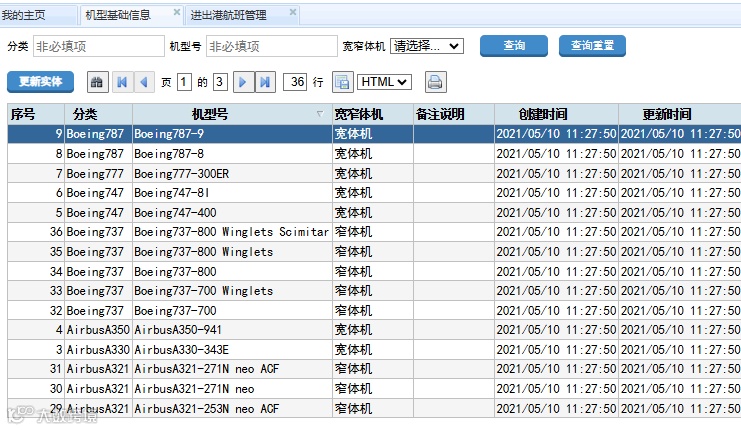Screen dimensions: 741x430
Task: Select the Boeing787-9 row
Action: point(374,134)
